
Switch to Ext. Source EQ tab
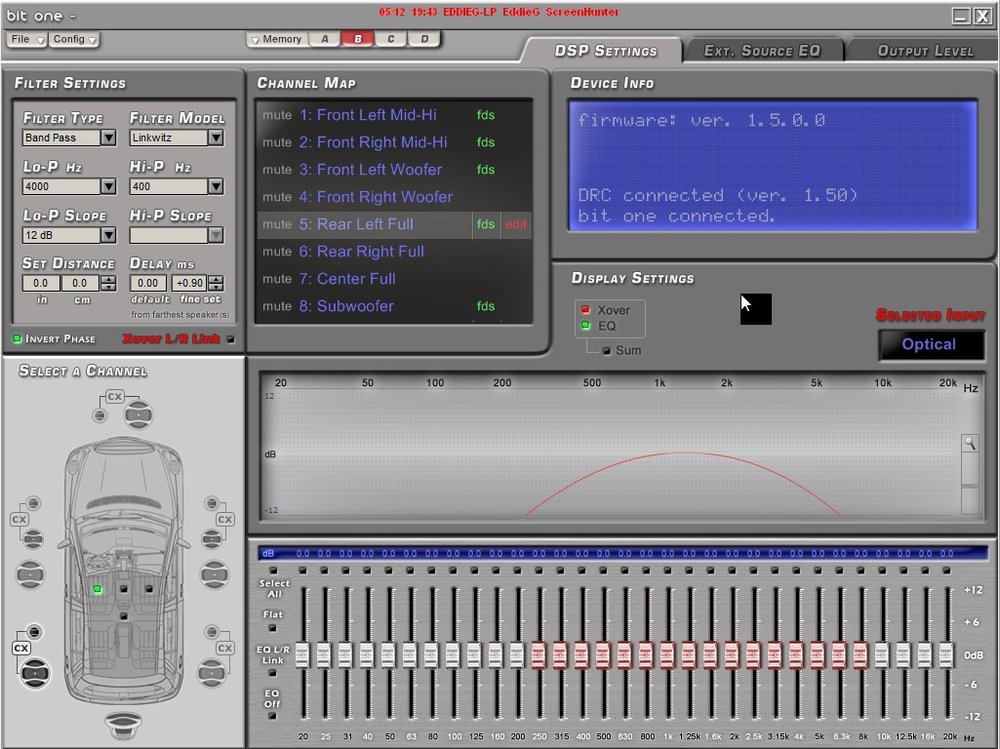[x=762, y=50]
